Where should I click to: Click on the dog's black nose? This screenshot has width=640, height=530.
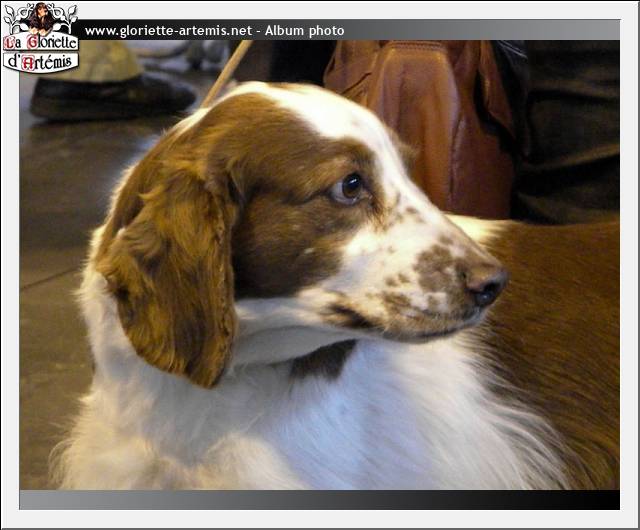click(x=488, y=288)
